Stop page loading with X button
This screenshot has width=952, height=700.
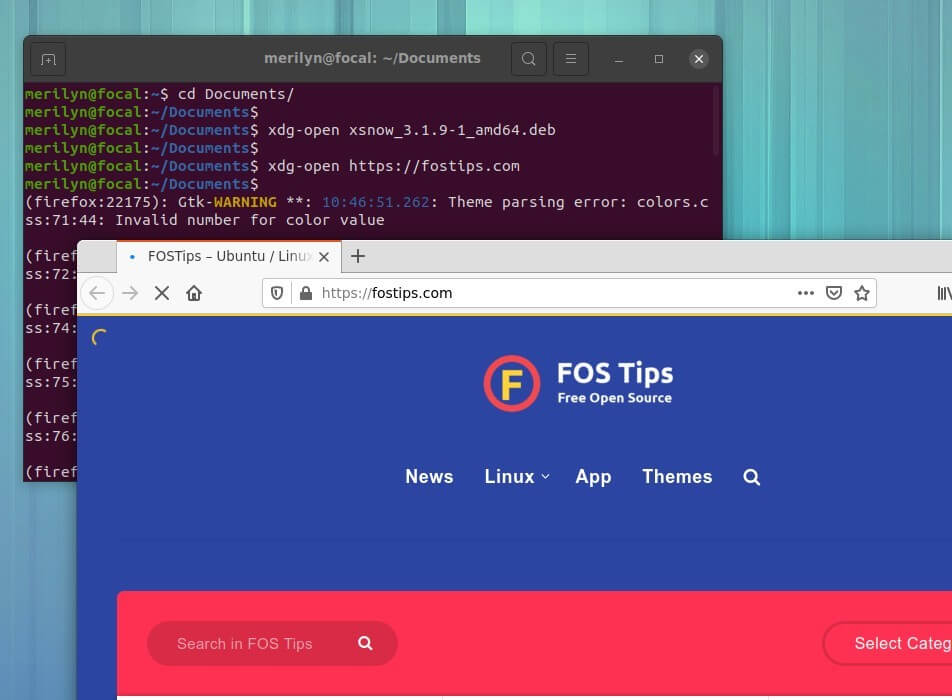pos(162,293)
